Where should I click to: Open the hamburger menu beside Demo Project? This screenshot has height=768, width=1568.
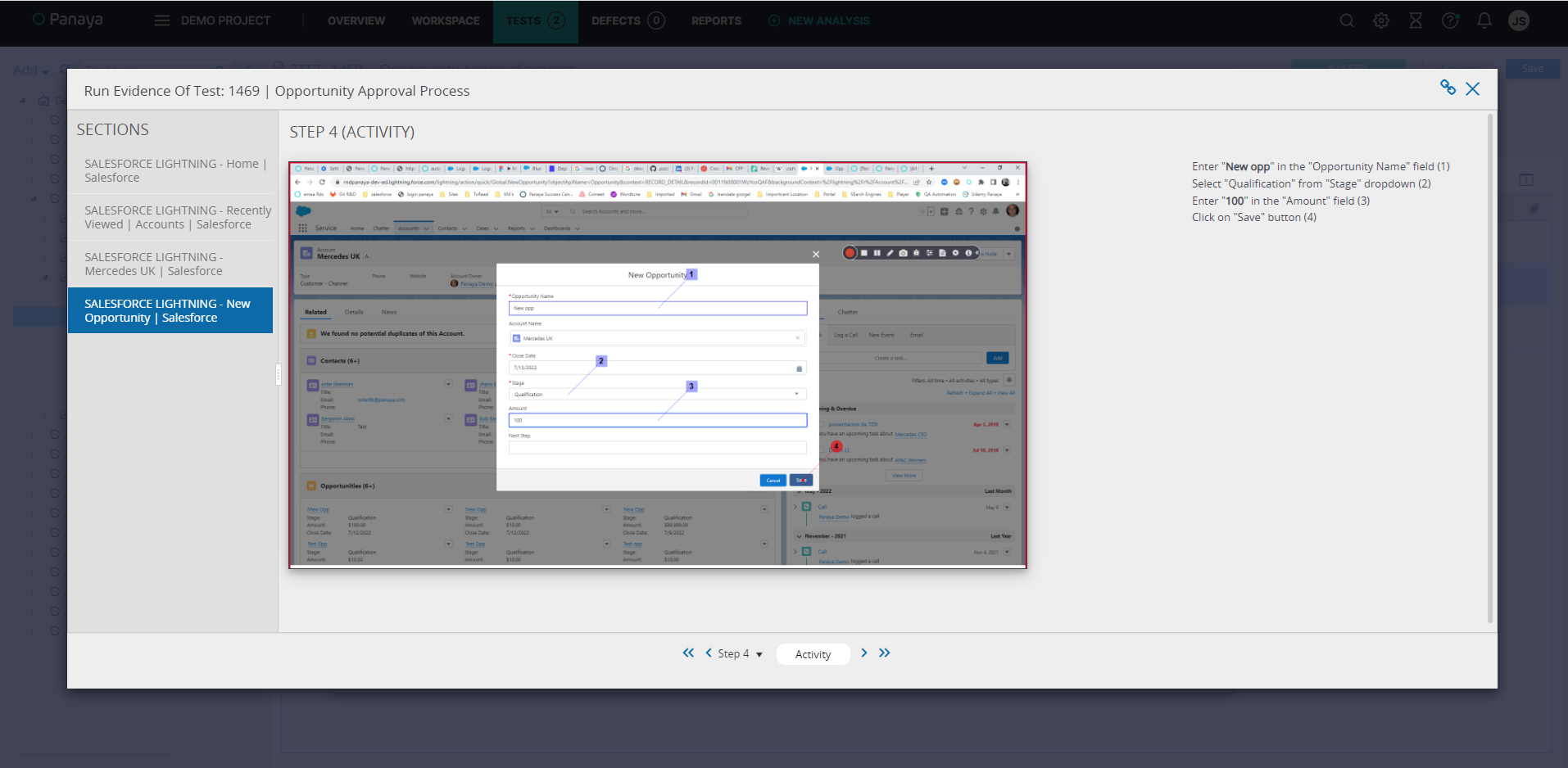click(162, 20)
